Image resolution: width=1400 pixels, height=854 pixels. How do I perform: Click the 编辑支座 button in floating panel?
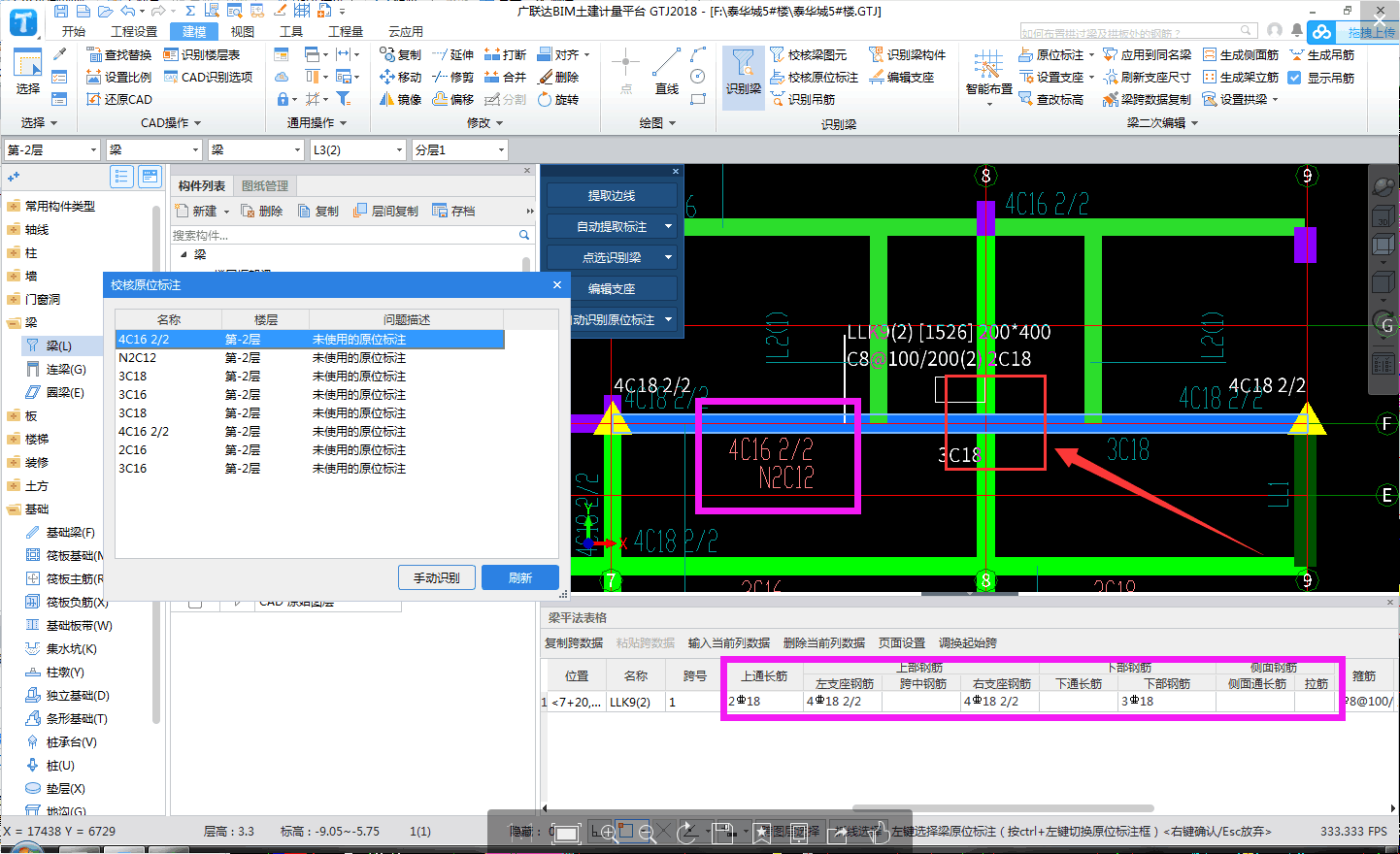[612, 288]
